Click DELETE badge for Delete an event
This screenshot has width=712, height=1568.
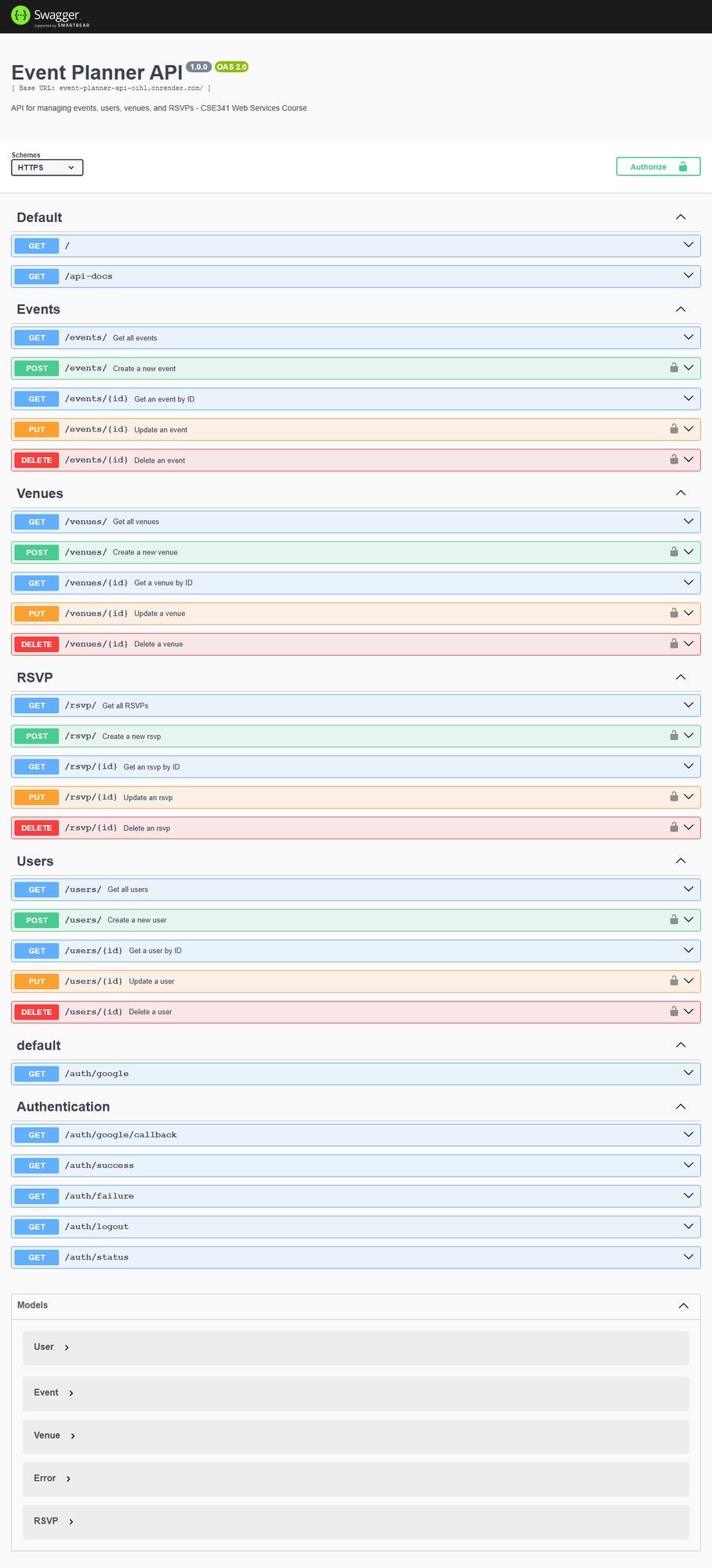[37, 460]
